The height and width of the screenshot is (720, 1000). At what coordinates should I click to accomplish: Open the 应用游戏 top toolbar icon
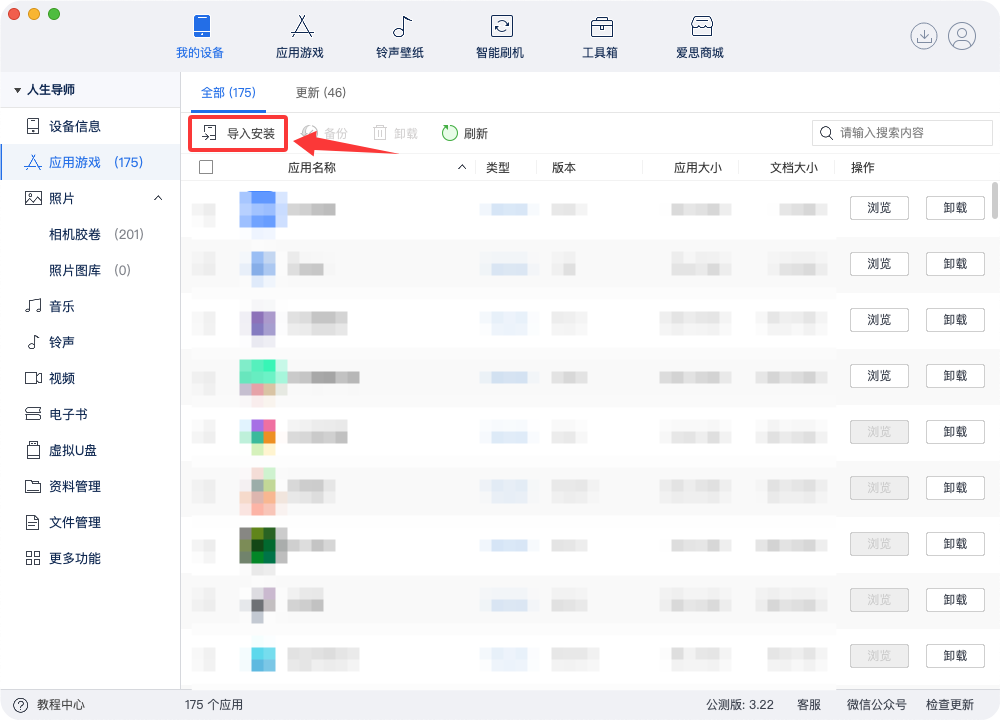click(x=300, y=27)
